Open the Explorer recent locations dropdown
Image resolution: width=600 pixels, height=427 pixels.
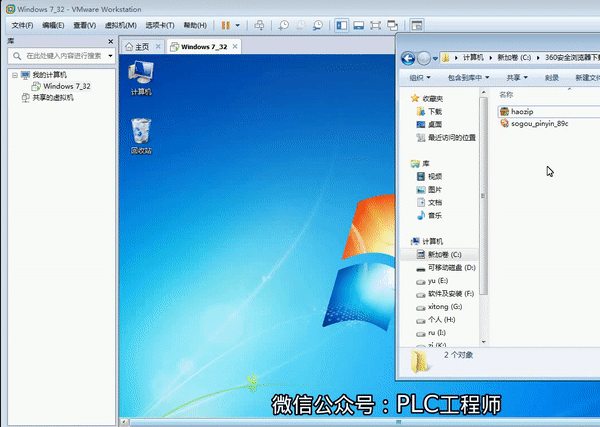[435, 59]
